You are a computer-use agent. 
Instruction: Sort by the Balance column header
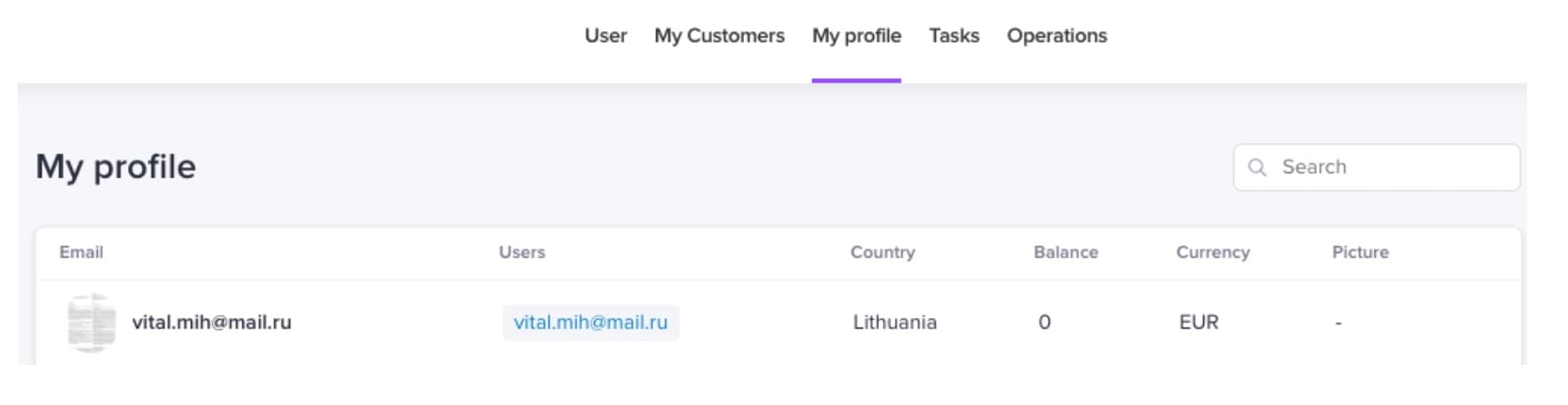coord(1065,252)
